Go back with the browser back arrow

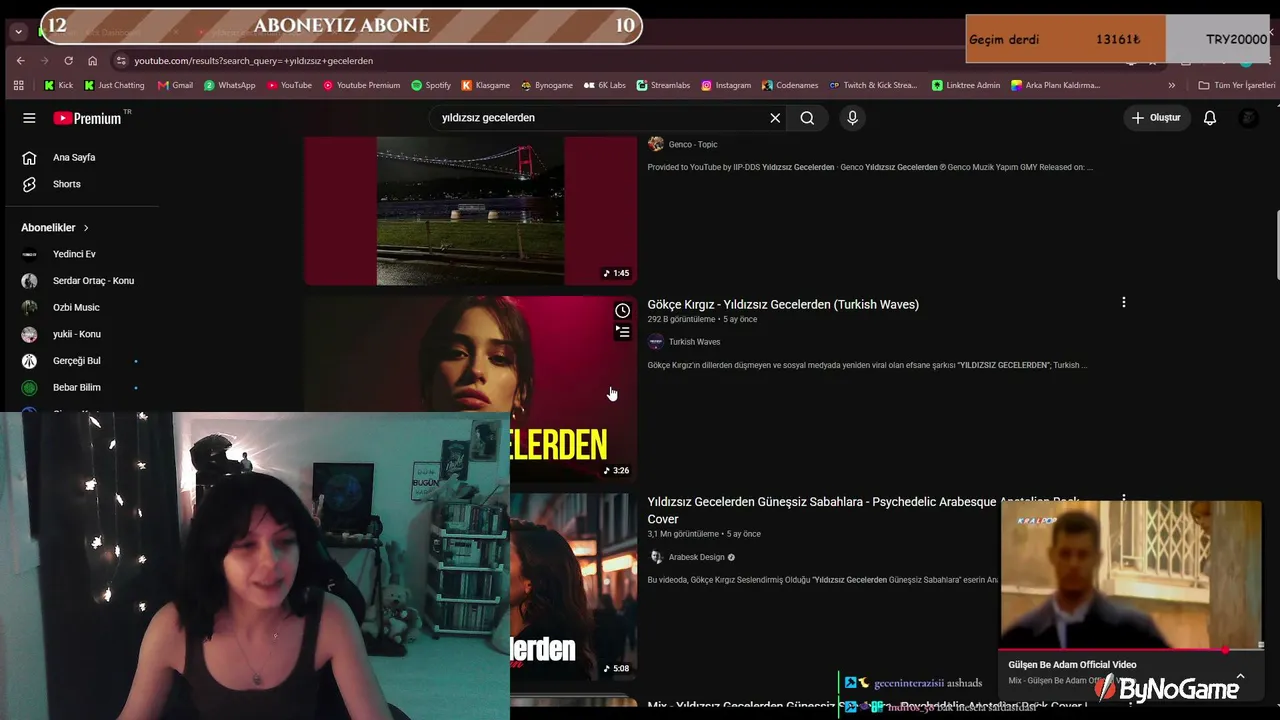(20, 61)
